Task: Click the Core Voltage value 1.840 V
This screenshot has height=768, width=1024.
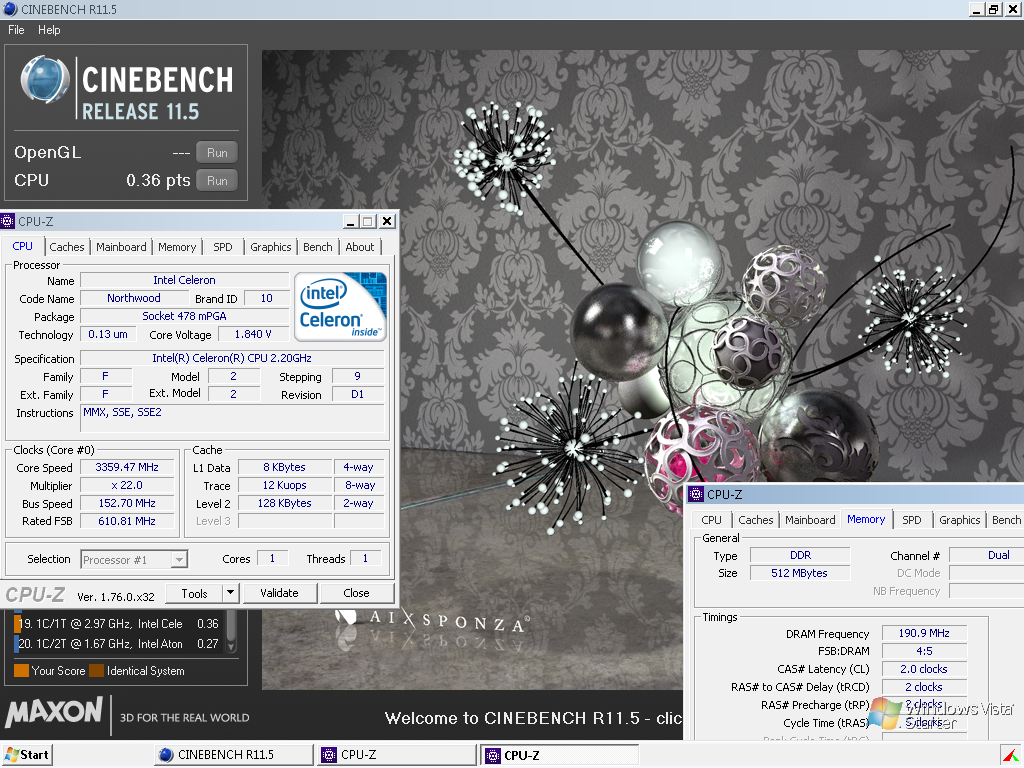Action: point(253,334)
